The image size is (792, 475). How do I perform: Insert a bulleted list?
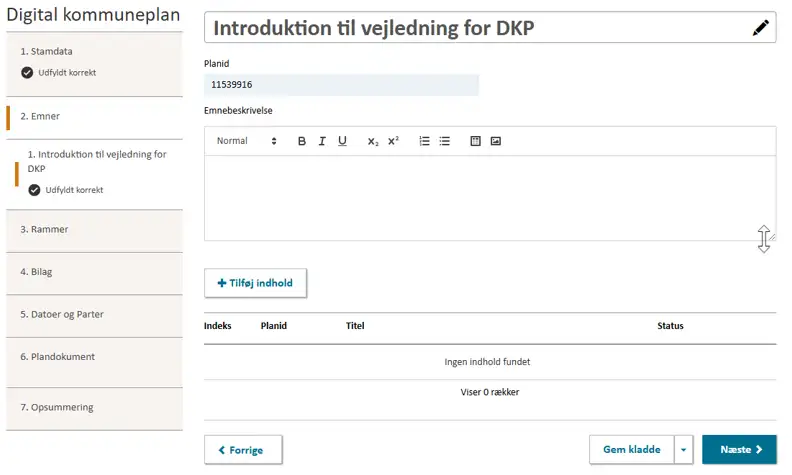point(445,141)
